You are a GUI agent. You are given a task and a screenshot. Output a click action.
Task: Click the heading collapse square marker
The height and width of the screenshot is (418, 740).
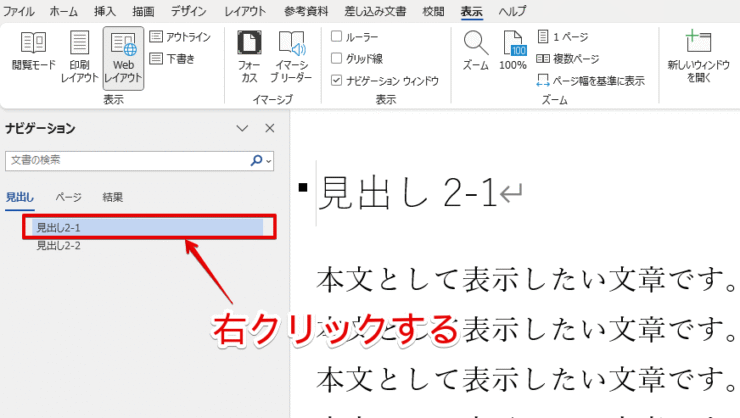303,187
